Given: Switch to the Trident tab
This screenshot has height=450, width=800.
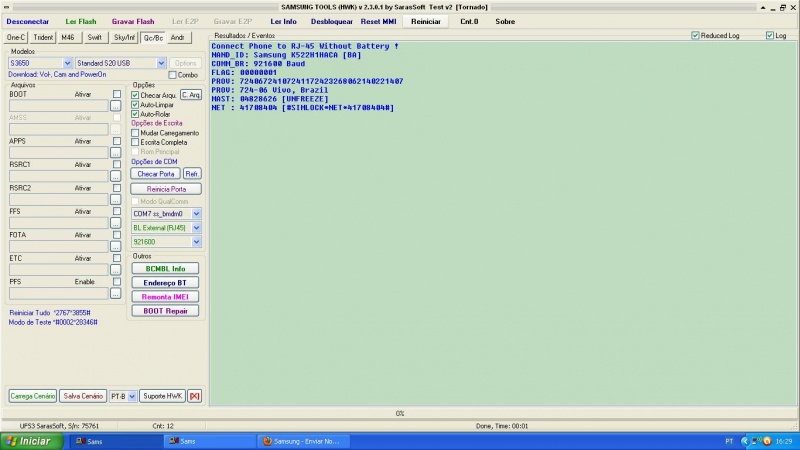Looking at the screenshot, I should 43,38.
